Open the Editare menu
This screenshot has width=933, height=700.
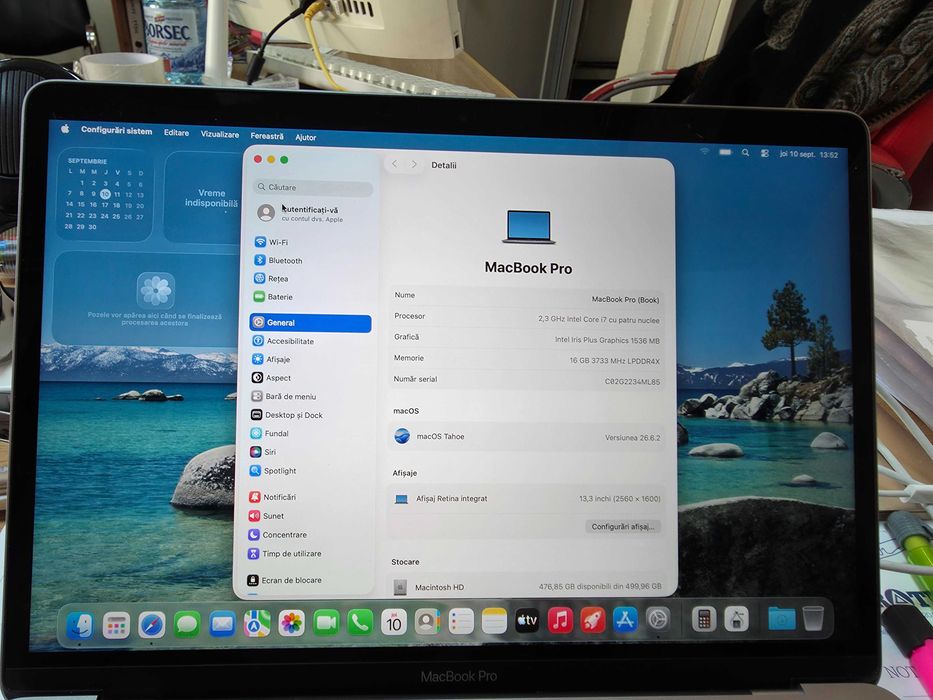click(177, 133)
